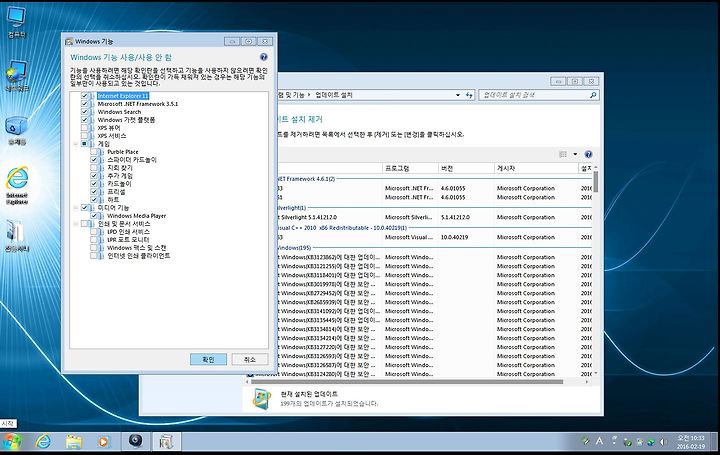Image resolution: width=720 pixels, height=455 pixels.
Task: Select the KB2729452 security update row
Action: click(434, 293)
